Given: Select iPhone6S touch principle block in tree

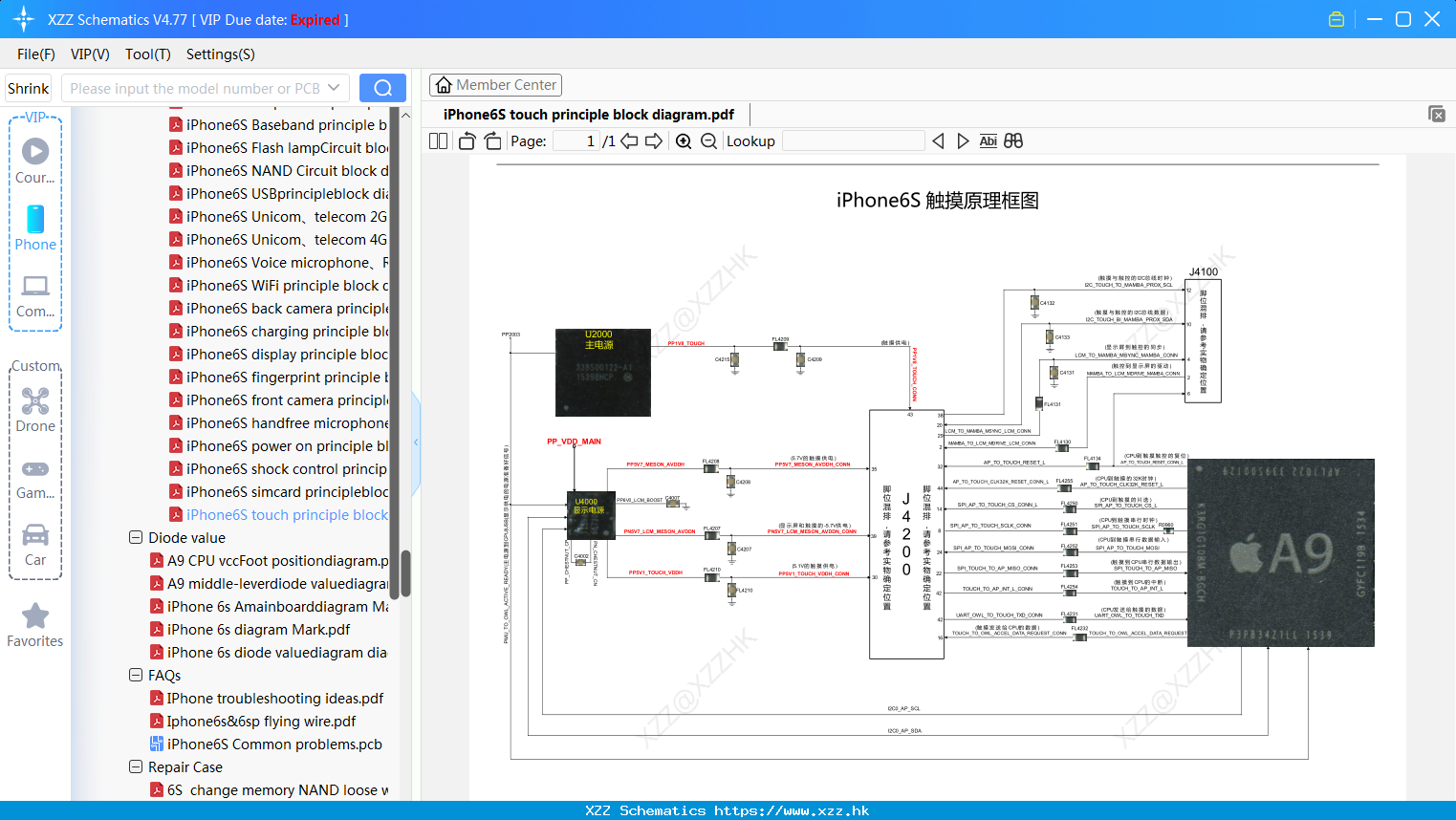Looking at the screenshot, I should tap(278, 515).
